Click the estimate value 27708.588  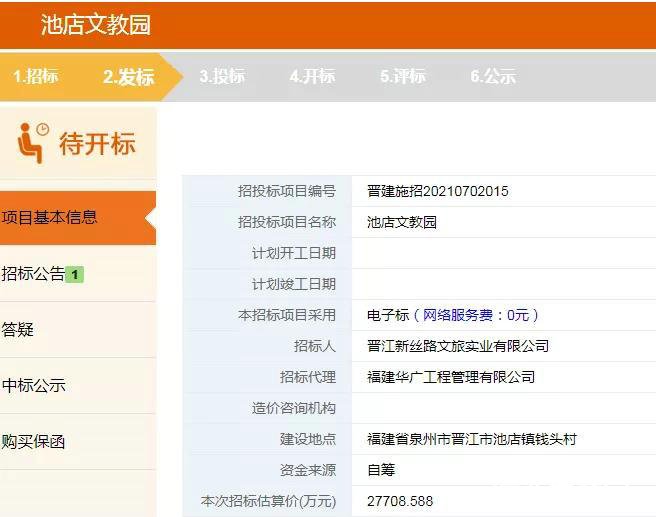pos(400,501)
